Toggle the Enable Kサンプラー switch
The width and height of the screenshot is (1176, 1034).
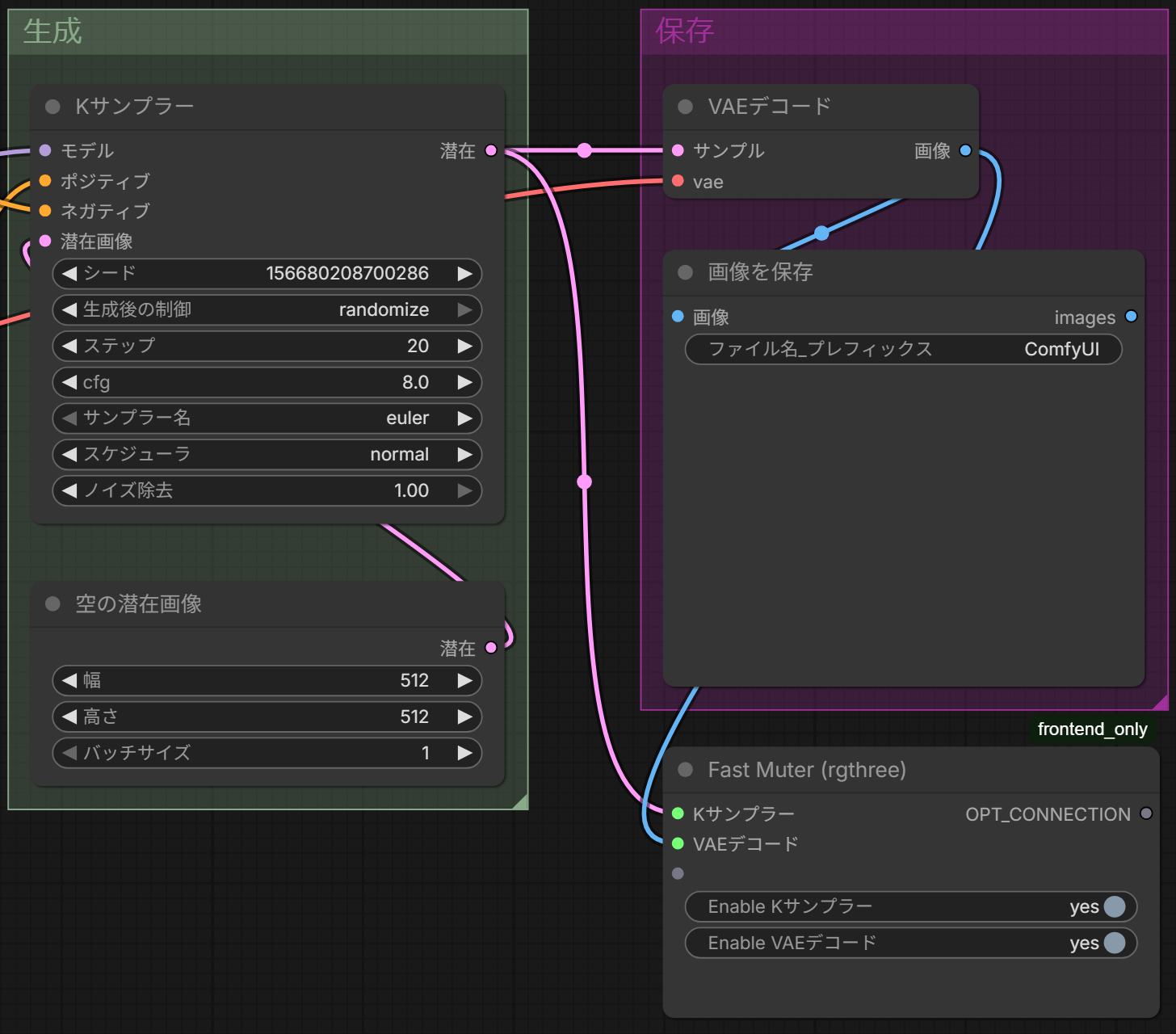pos(1115,906)
